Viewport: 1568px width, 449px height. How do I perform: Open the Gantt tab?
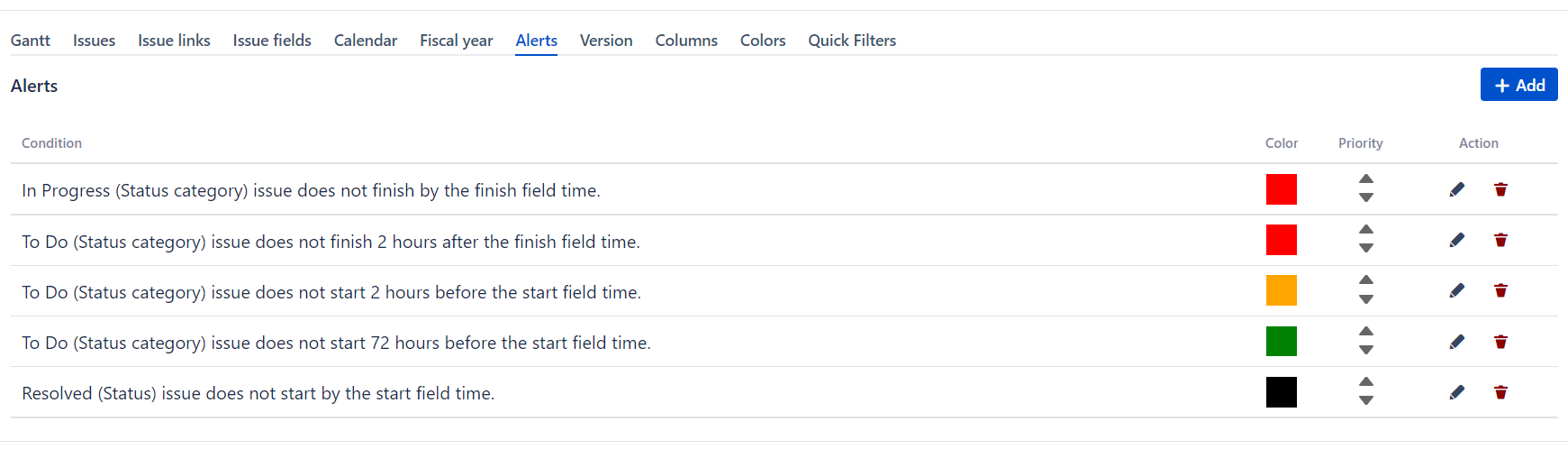coord(31,41)
